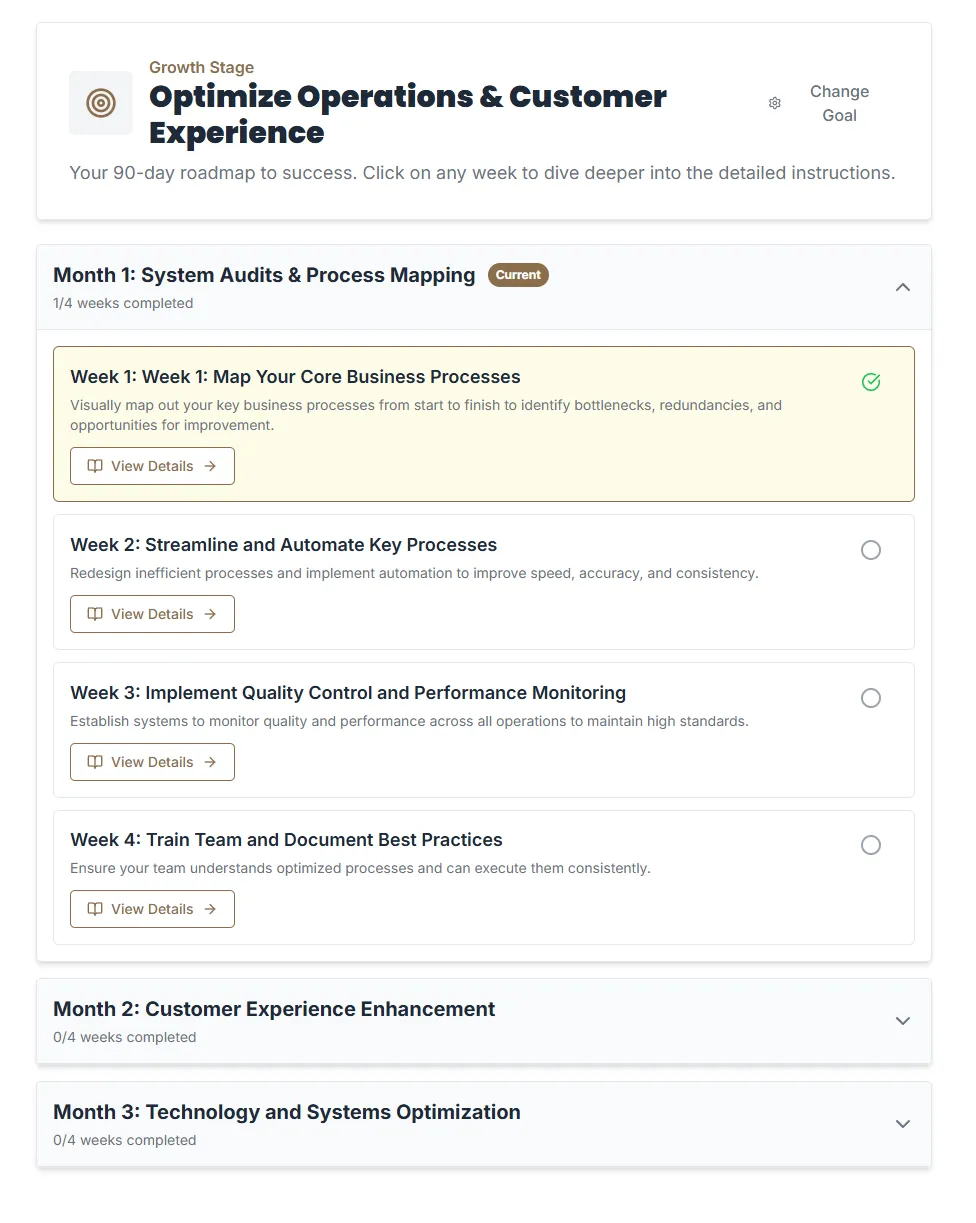This screenshot has width=976, height=1223.
Task: Mark Week 2 Streamline and Automate complete
Action: (x=871, y=550)
